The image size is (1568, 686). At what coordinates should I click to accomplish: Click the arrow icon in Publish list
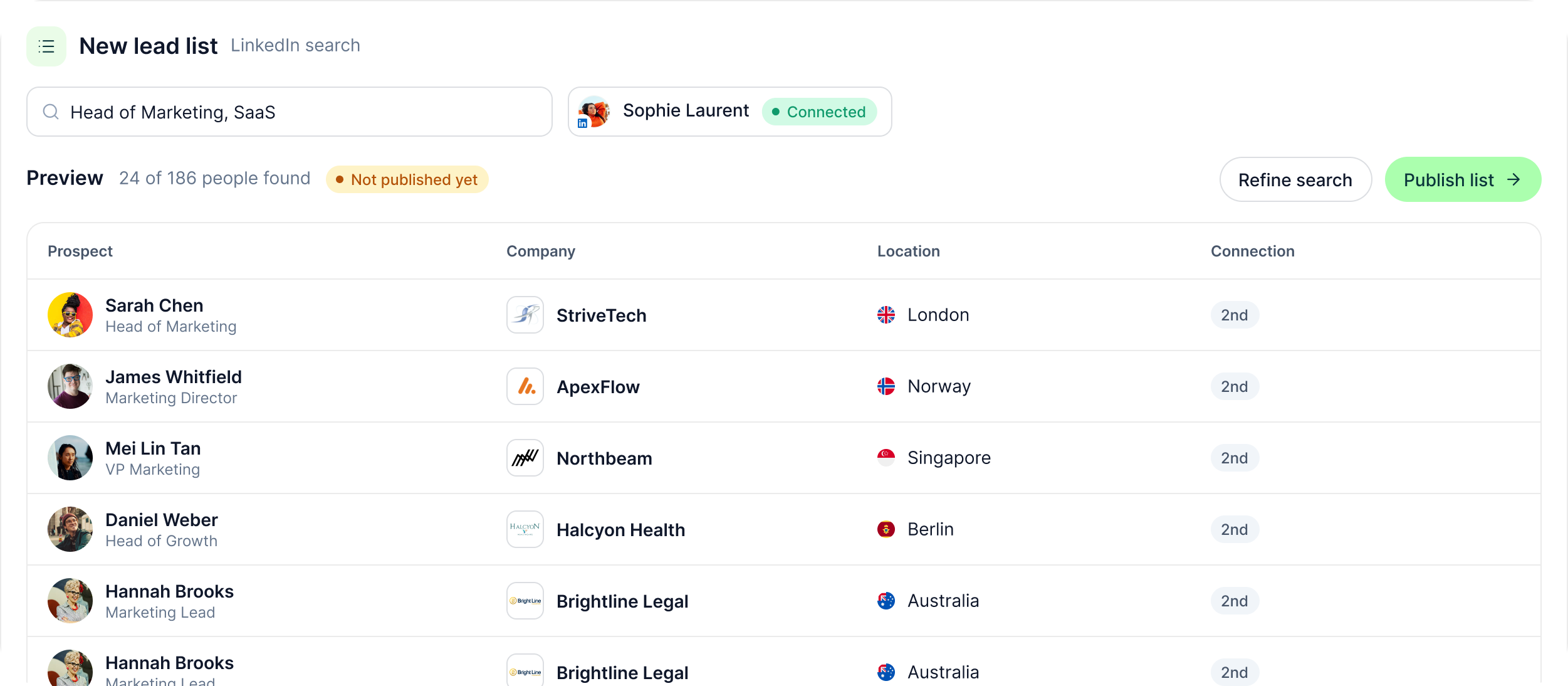pos(1514,179)
